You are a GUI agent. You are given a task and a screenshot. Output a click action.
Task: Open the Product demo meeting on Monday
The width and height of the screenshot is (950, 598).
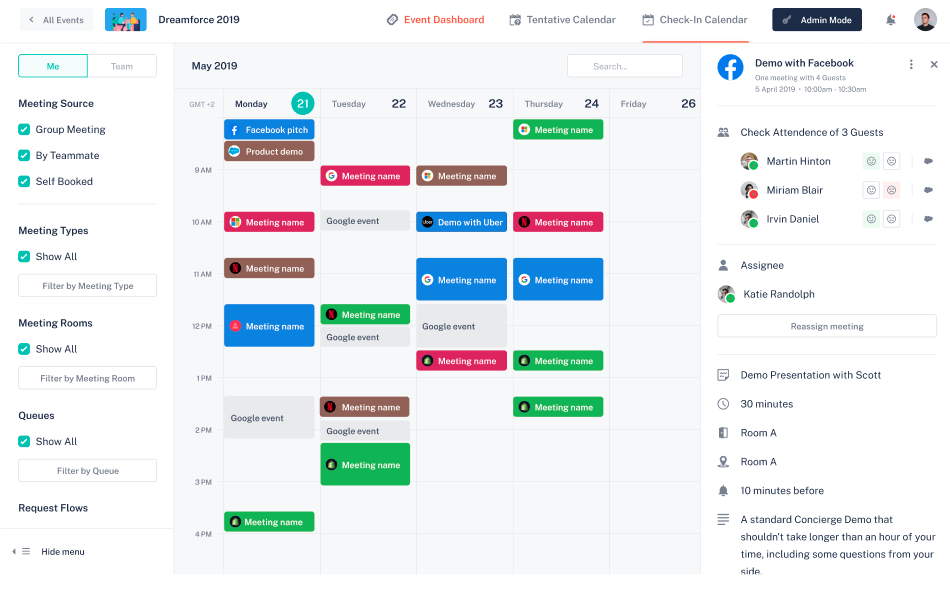269,151
